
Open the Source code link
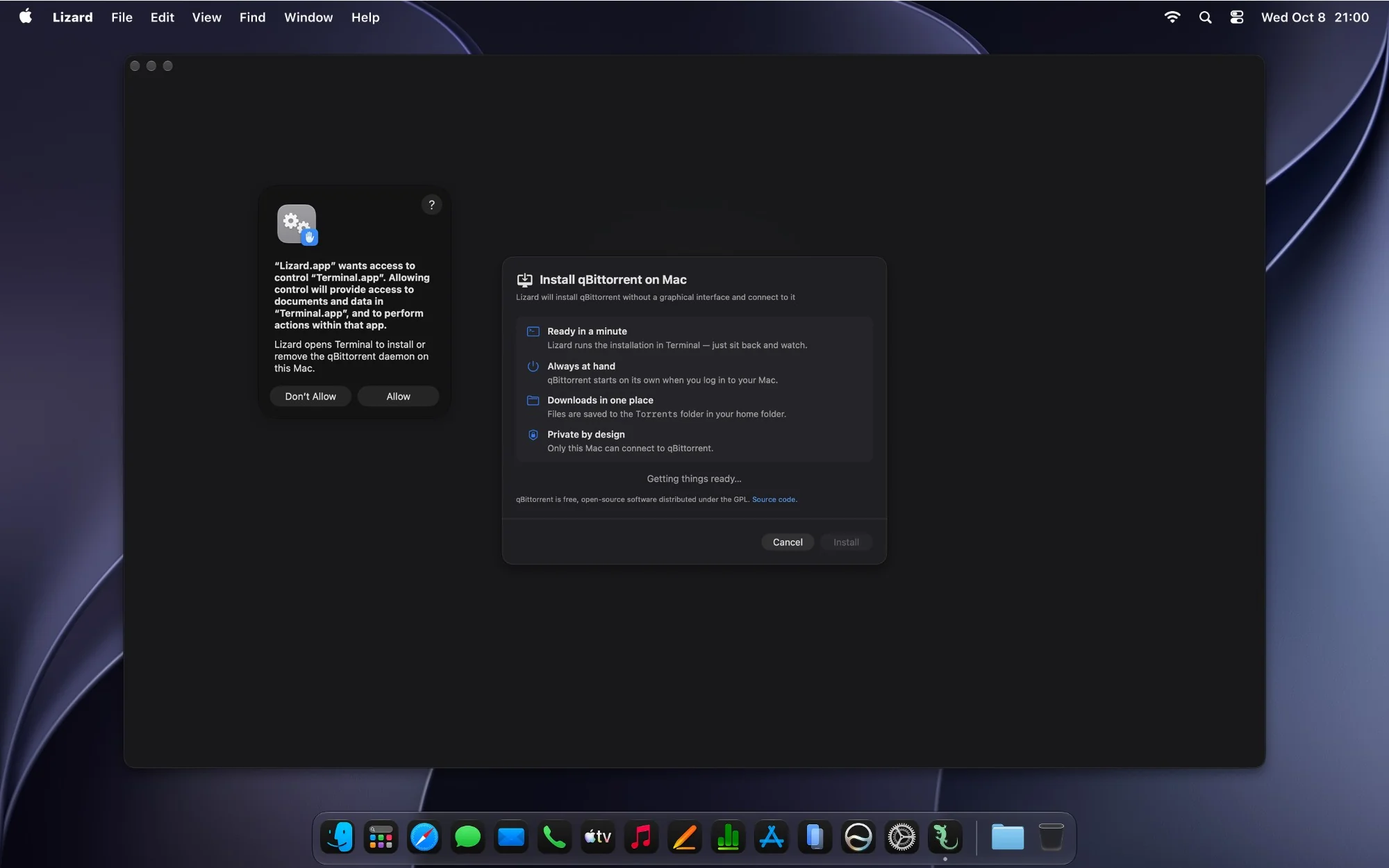point(774,499)
